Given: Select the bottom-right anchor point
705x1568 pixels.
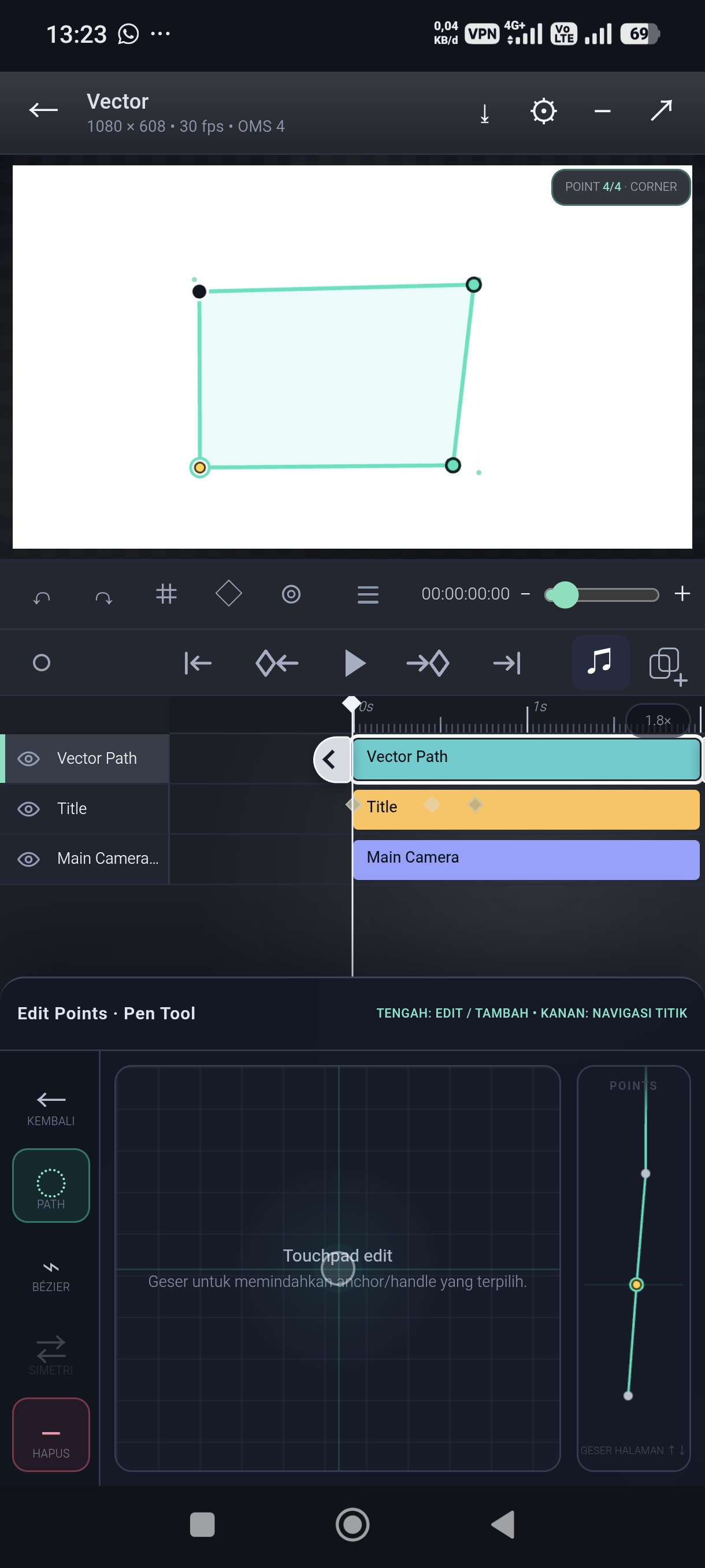Looking at the screenshot, I should pyautogui.click(x=452, y=465).
